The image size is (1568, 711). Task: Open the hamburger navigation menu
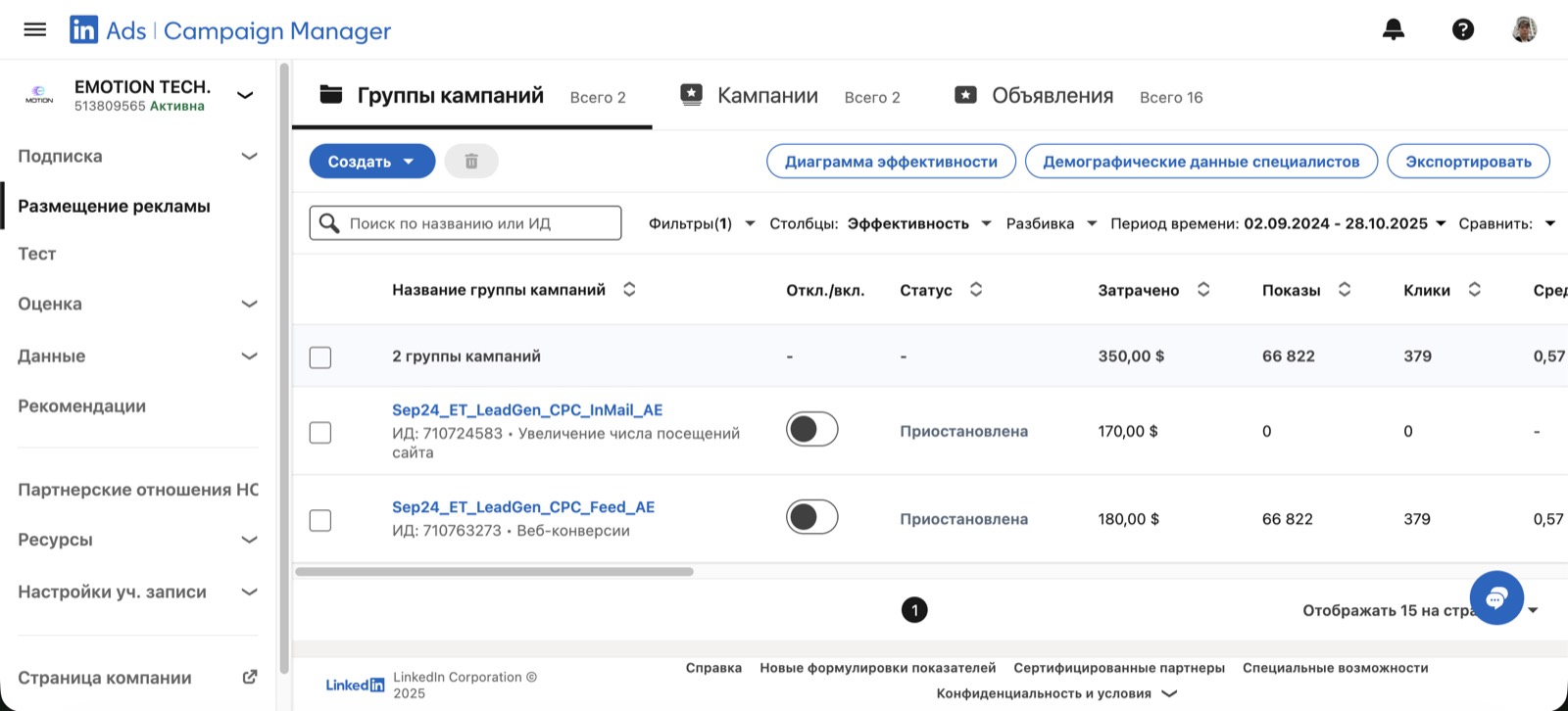pos(35,29)
